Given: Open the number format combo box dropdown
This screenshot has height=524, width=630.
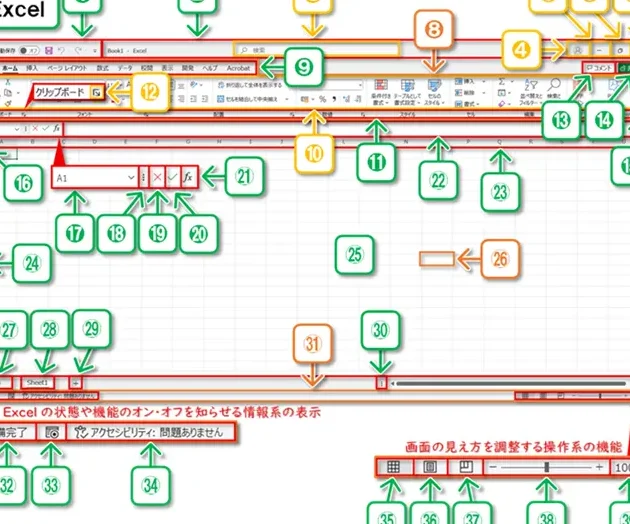Looking at the screenshot, I should pyautogui.click(x=360, y=85).
